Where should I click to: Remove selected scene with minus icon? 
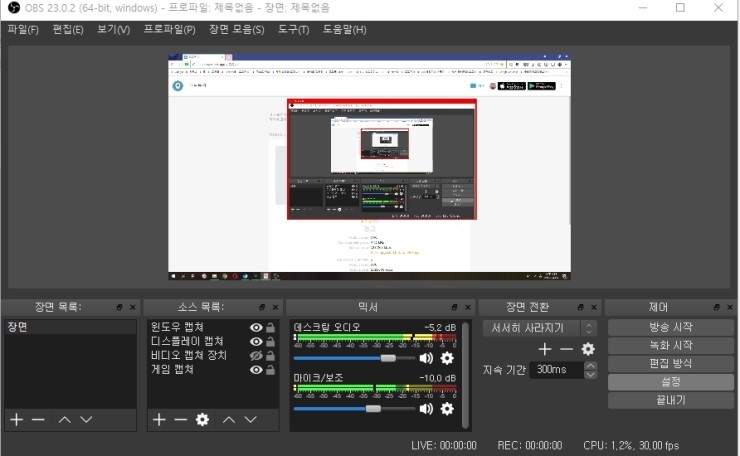(38, 419)
